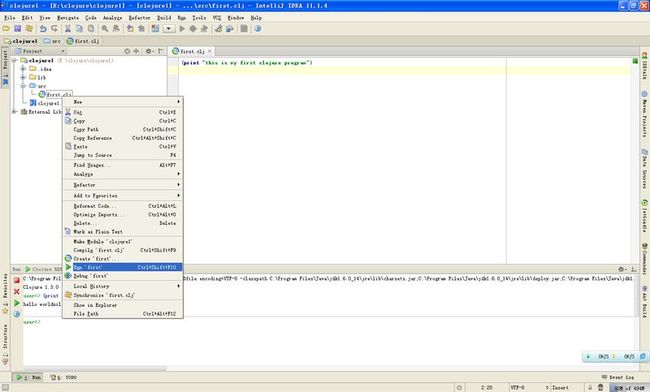Click red Stop icon in Run panel
The height and width of the screenshot is (392, 650).
click(17, 280)
